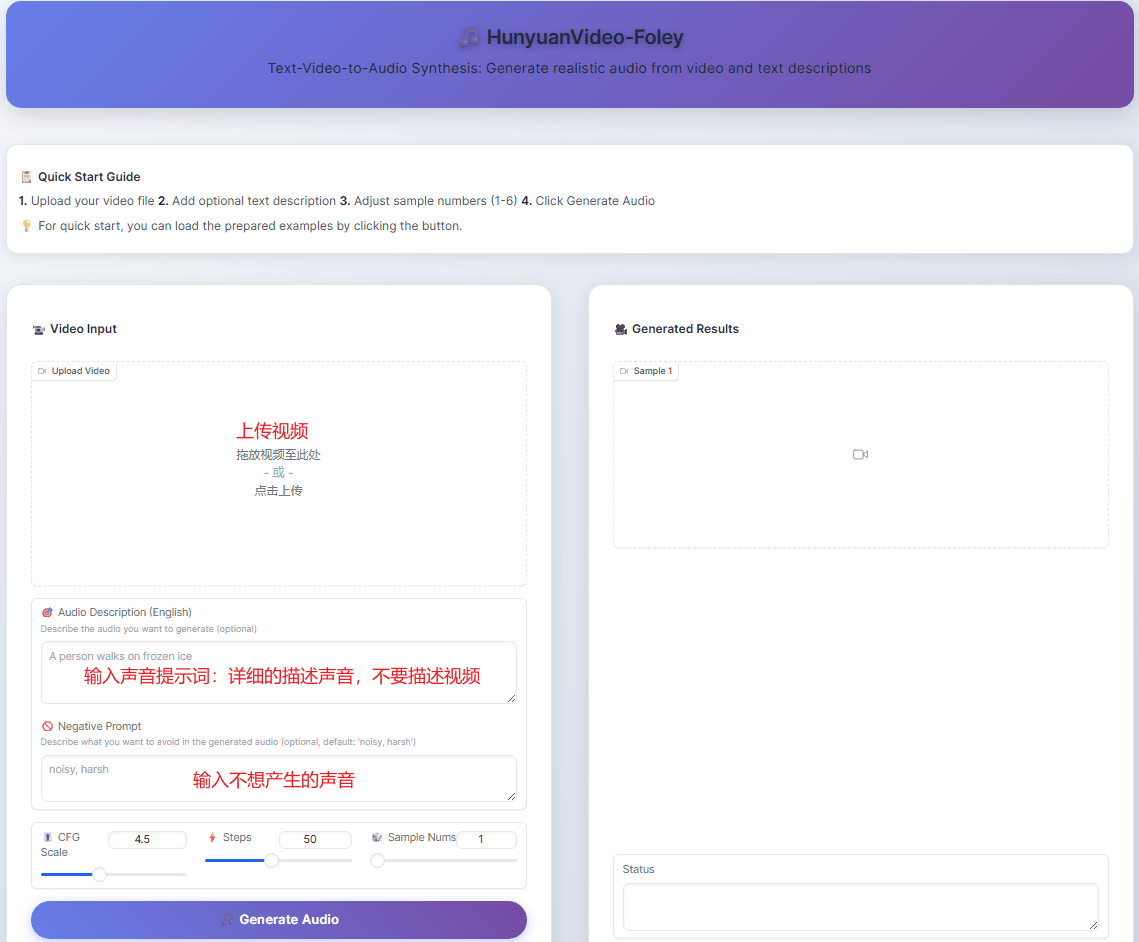Click the Steps slider handle
This screenshot has width=1139, height=942.
coord(271,860)
